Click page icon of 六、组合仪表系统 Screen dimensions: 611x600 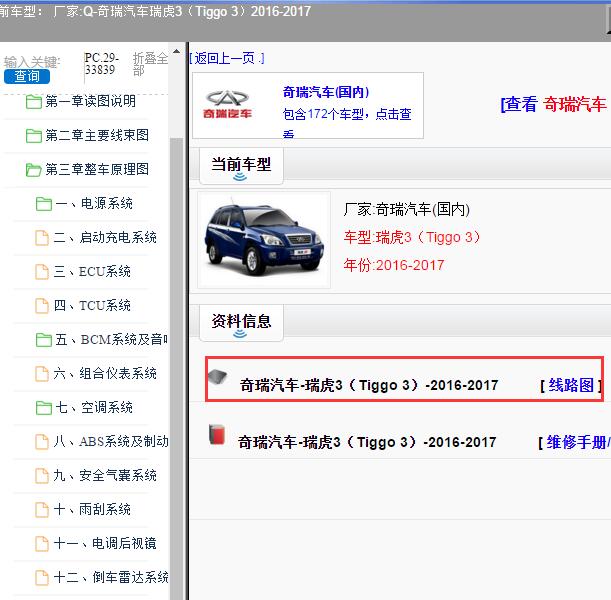click(x=42, y=374)
